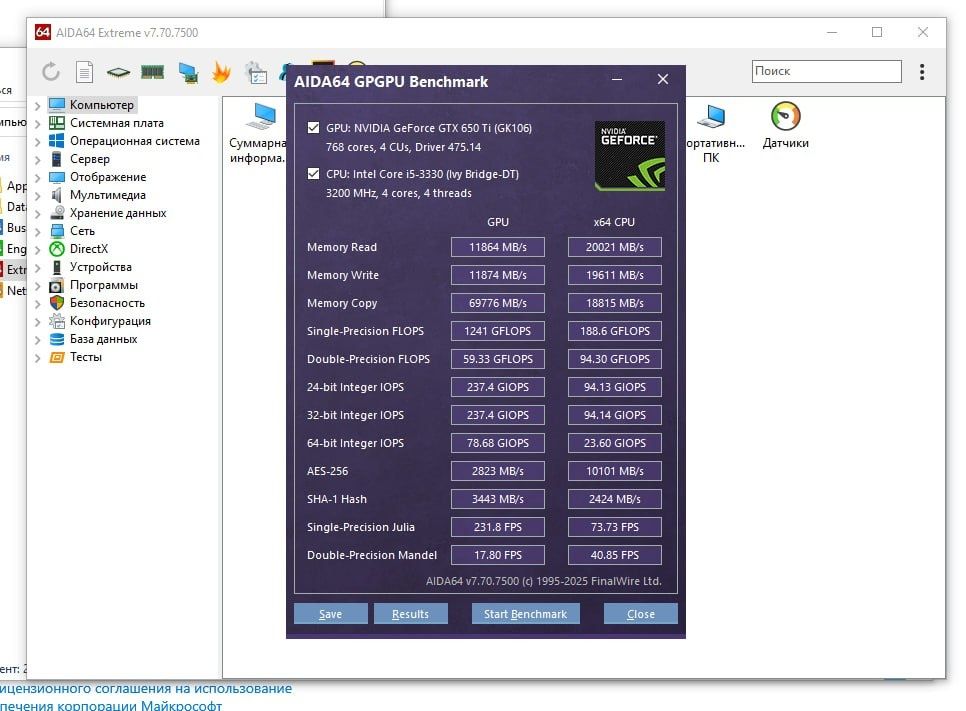The height and width of the screenshot is (711, 966).
Task: Click the server tower icon beside Сервер
Action: pos(57,159)
